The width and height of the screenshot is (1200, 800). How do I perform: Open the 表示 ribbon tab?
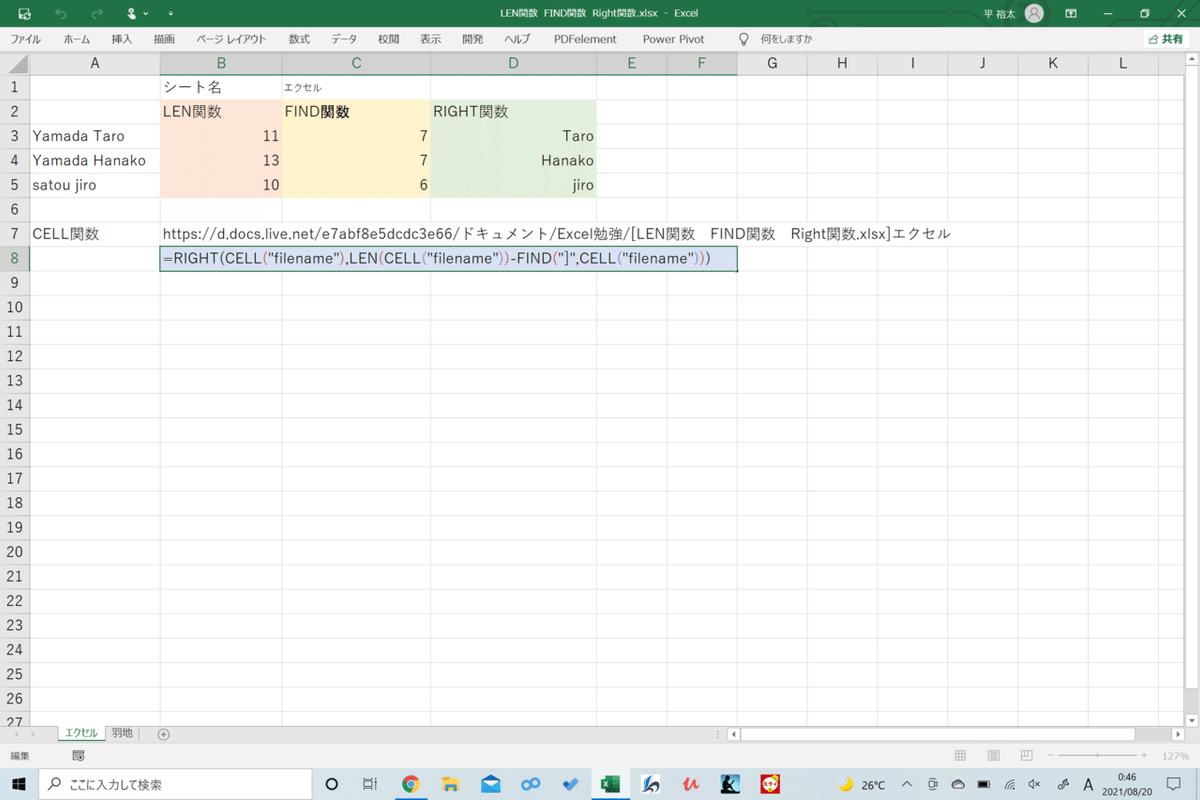point(431,39)
